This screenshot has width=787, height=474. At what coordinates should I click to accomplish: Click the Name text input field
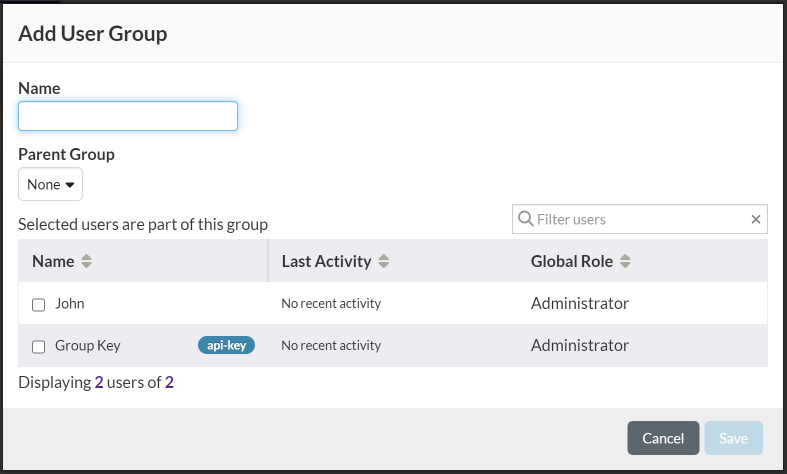coord(128,117)
